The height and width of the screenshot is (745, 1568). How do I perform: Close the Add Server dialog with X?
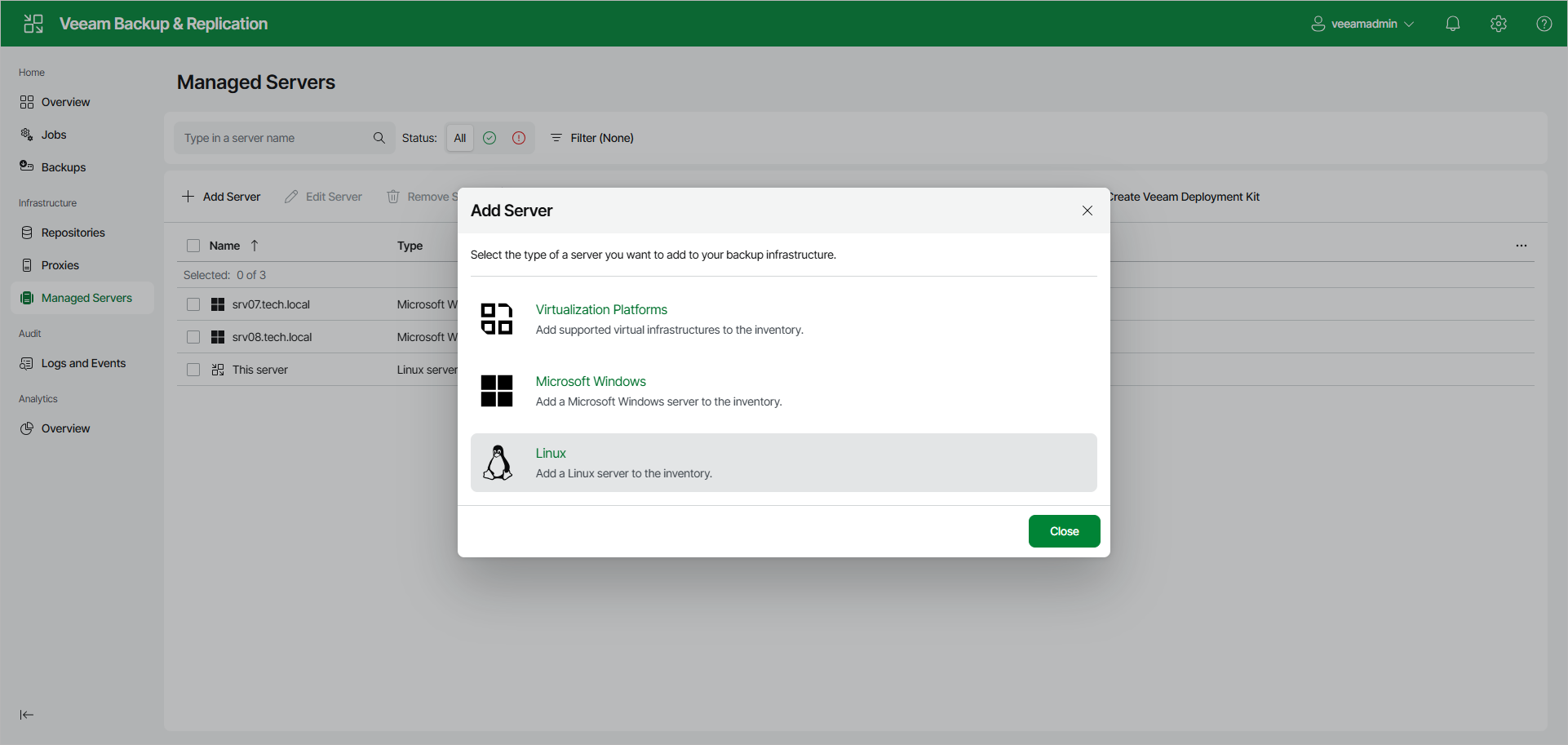tap(1087, 211)
